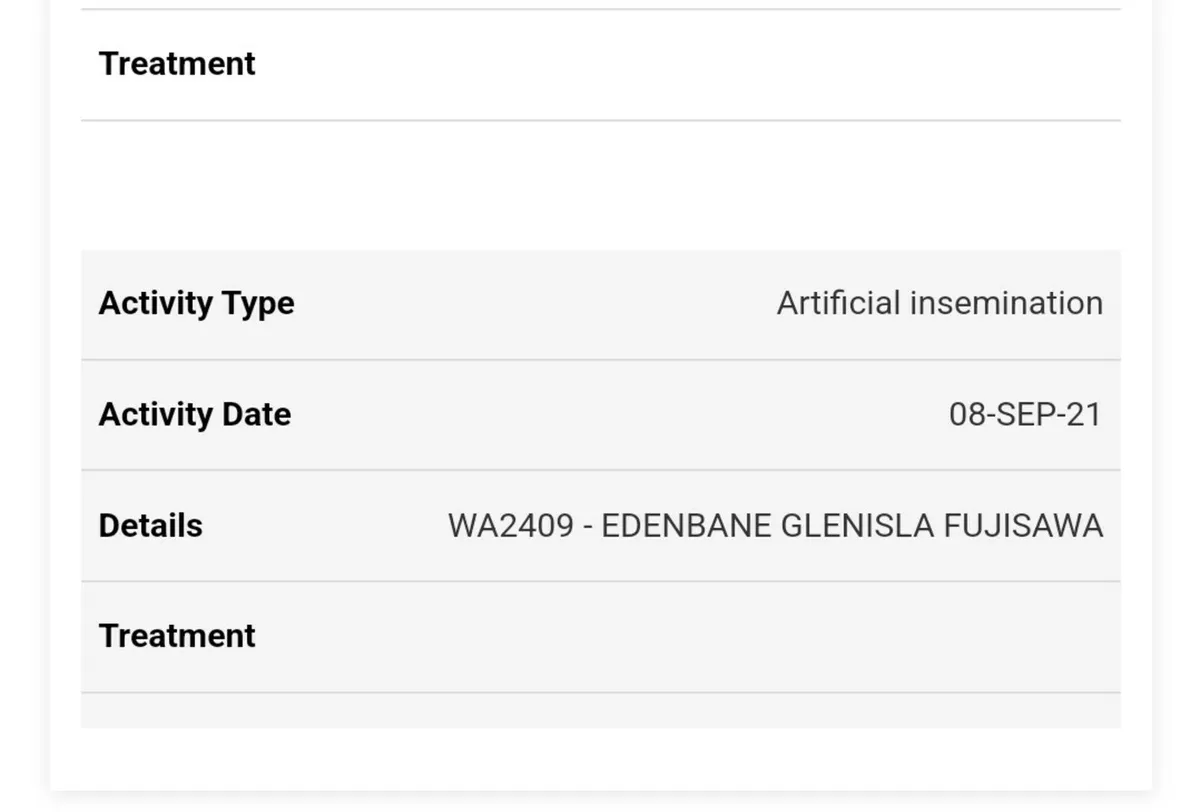The image size is (1200, 812).
Task: Click the WA2409 code in Details
Action: pyautogui.click(x=511, y=525)
